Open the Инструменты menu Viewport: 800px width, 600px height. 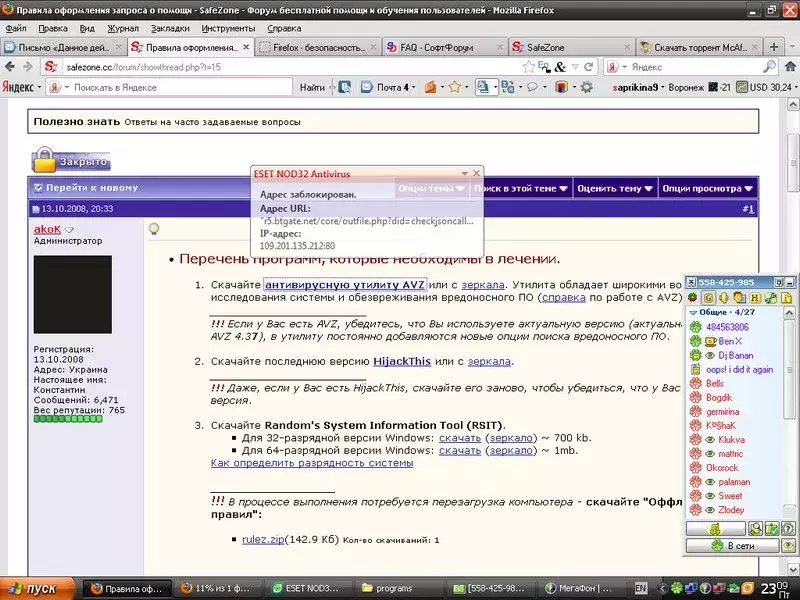pyautogui.click(x=228, y=29)
